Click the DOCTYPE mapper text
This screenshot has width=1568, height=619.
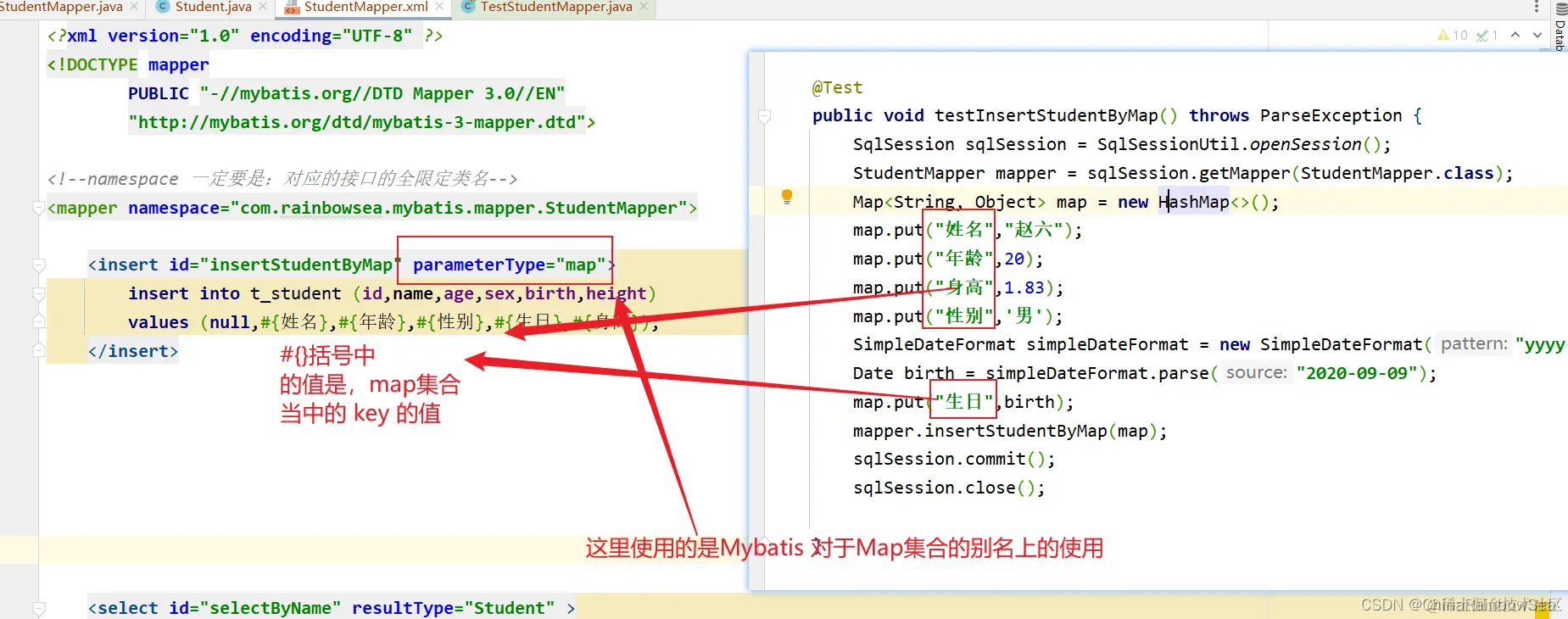(x=128, y=64)
